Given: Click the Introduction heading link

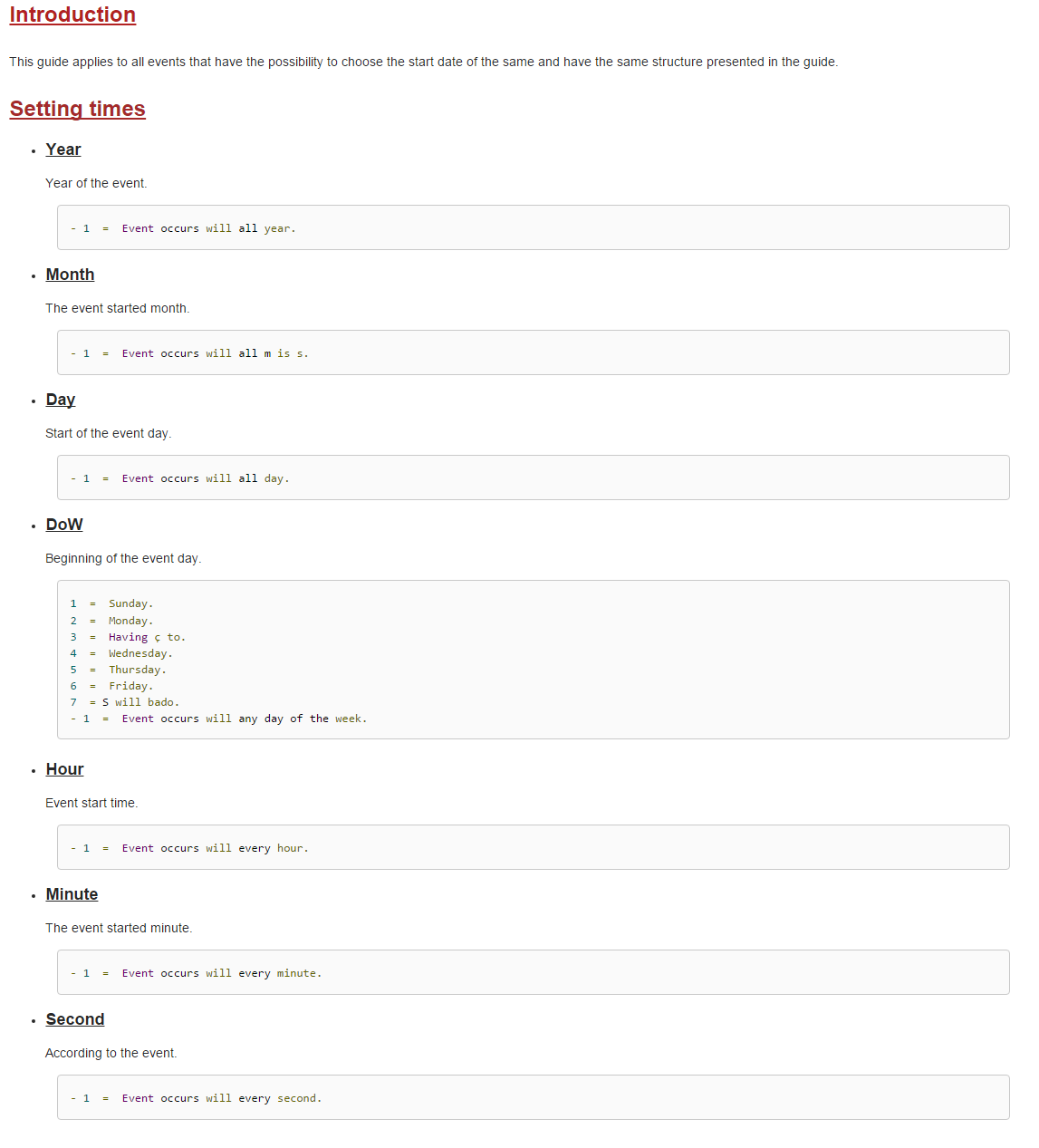Looking at the screenshot, I should [72, 14].
